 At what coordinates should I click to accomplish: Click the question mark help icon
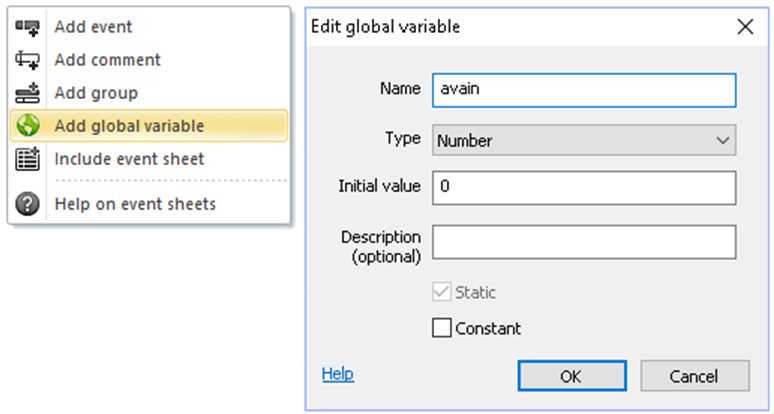(28, 204)
